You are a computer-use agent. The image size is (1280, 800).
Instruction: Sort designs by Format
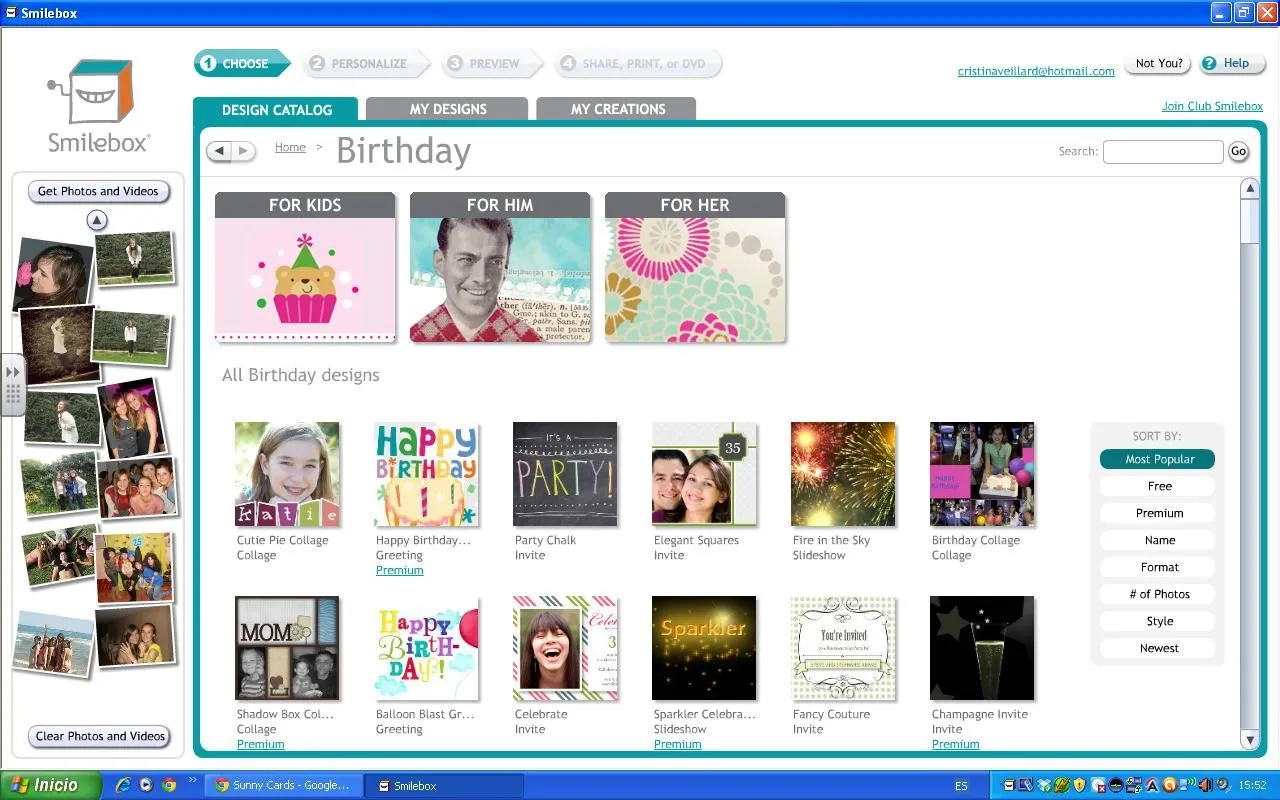pos(1158,567)
